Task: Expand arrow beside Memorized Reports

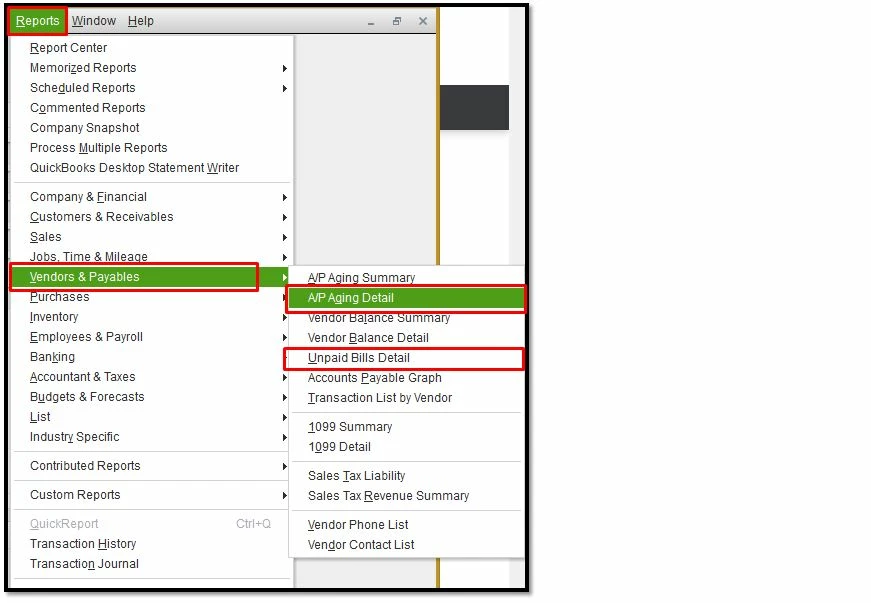Action: pos(284,68)
